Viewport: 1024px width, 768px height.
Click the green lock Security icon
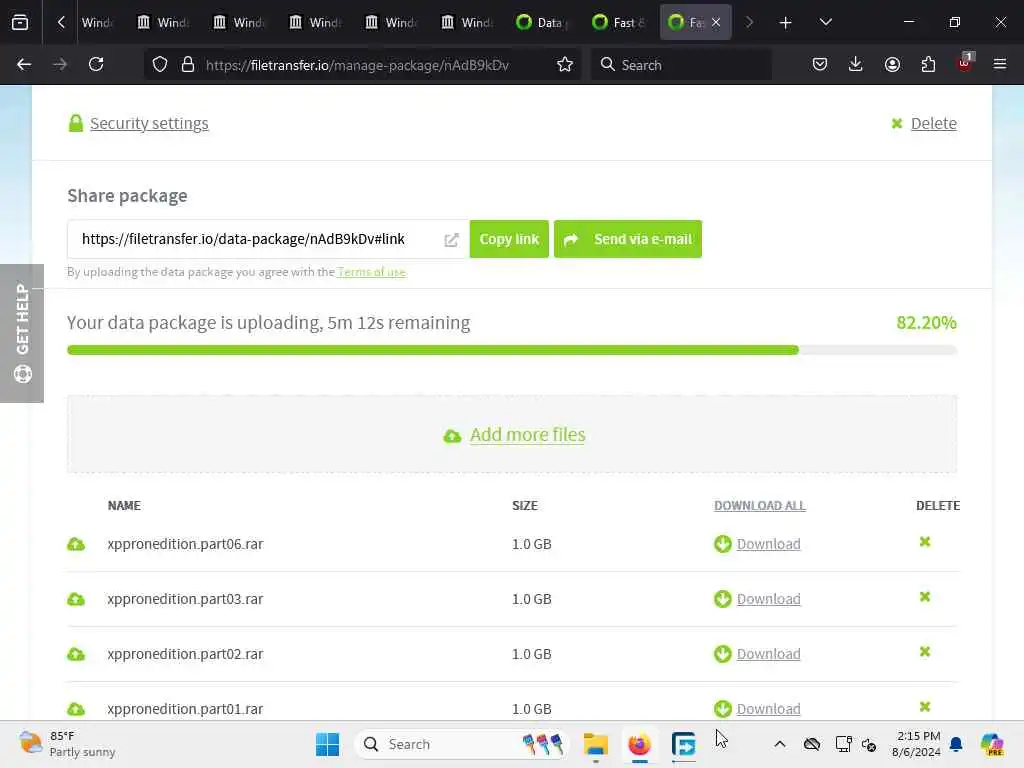click(x=76, y=123)
